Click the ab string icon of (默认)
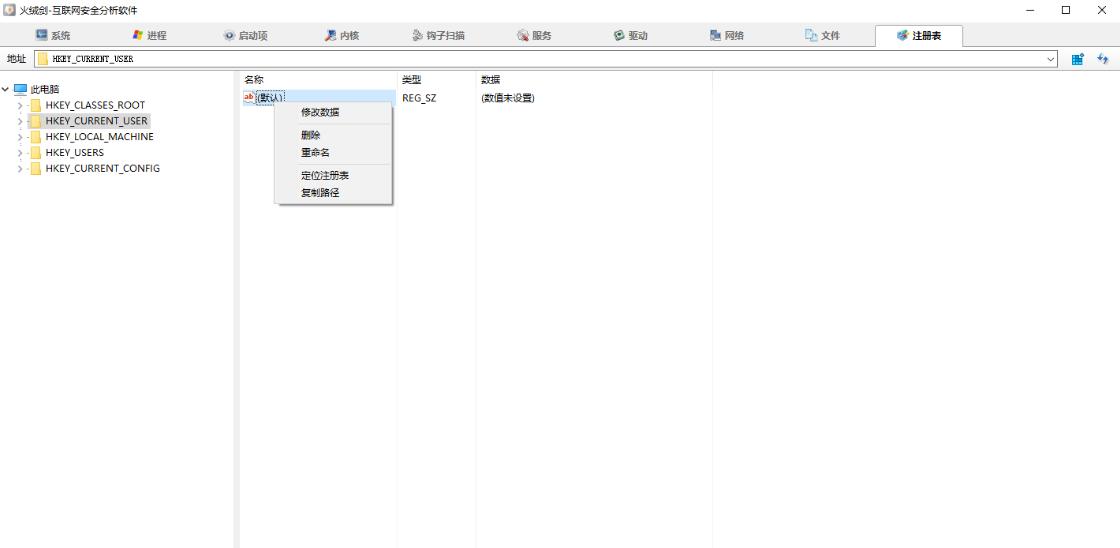1120x548 pixels. [x=249, y=98]
